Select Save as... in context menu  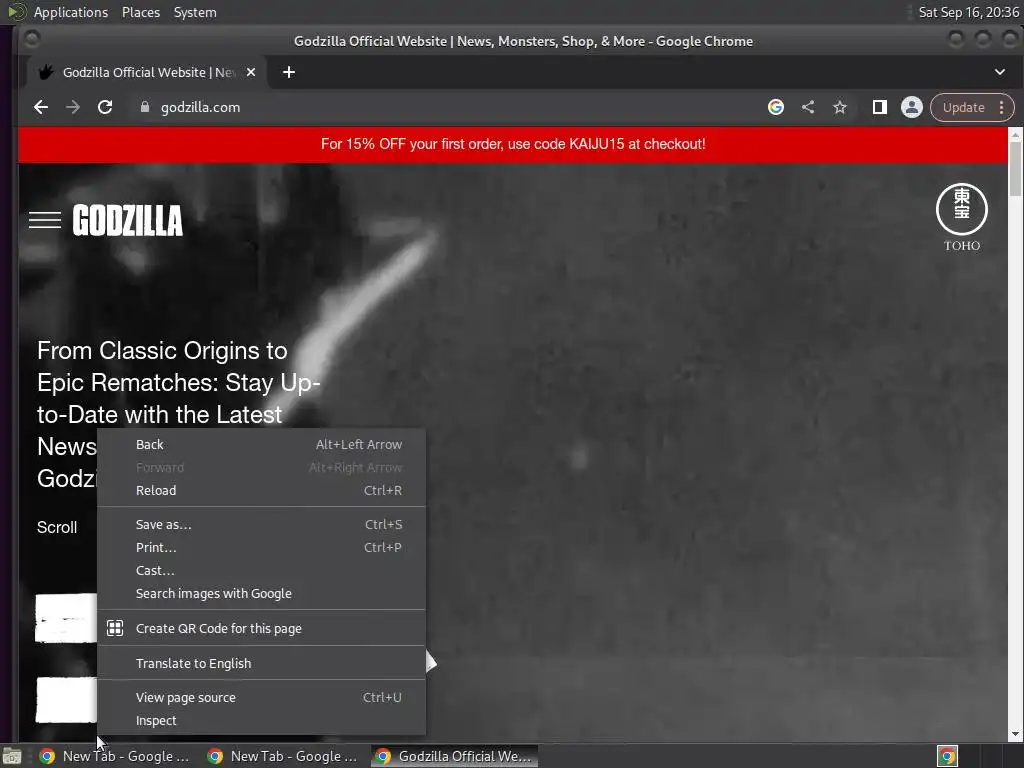click(x=261, y=524)
